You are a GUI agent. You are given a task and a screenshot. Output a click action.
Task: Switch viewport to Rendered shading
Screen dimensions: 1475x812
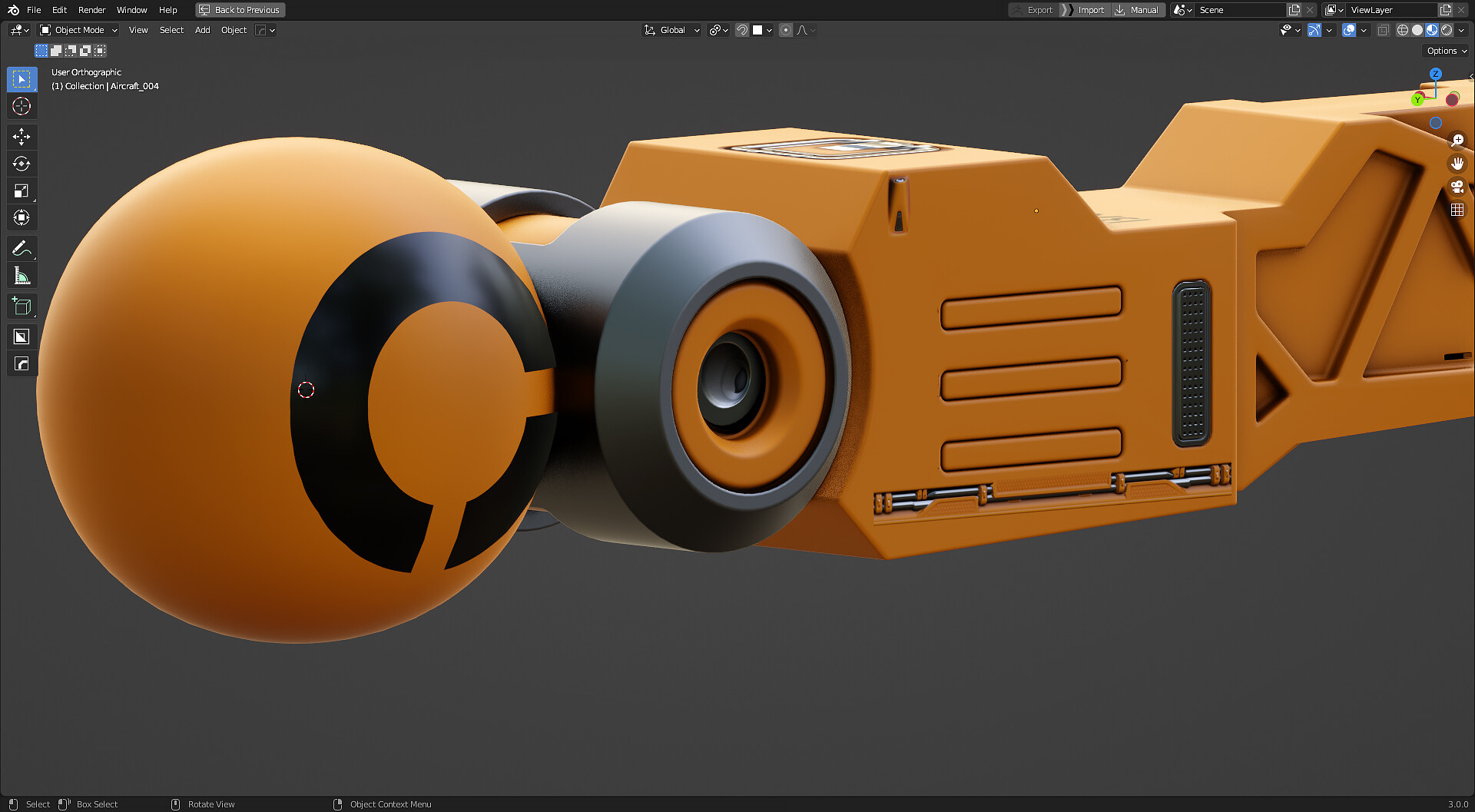(1447, 30)
